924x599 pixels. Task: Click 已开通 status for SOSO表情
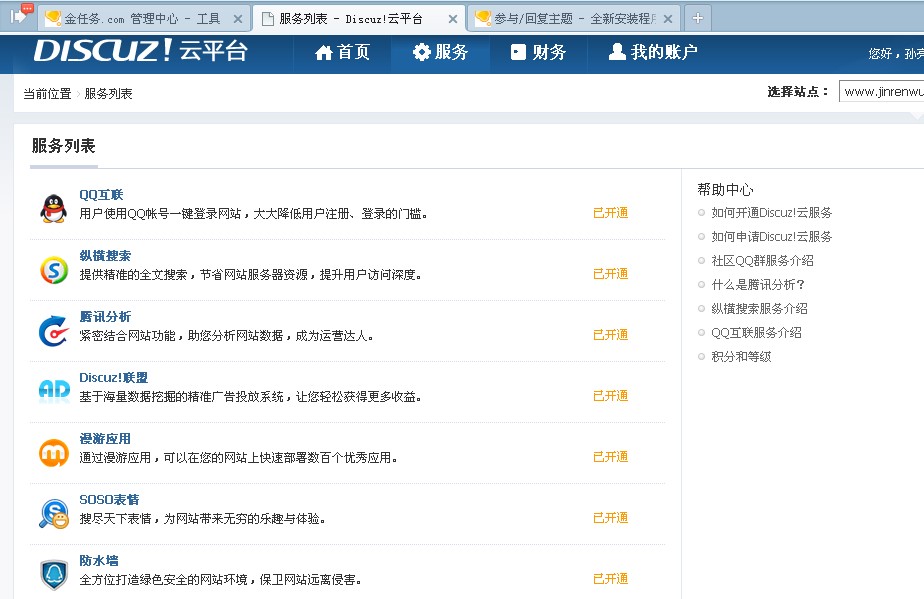(610, 518)
